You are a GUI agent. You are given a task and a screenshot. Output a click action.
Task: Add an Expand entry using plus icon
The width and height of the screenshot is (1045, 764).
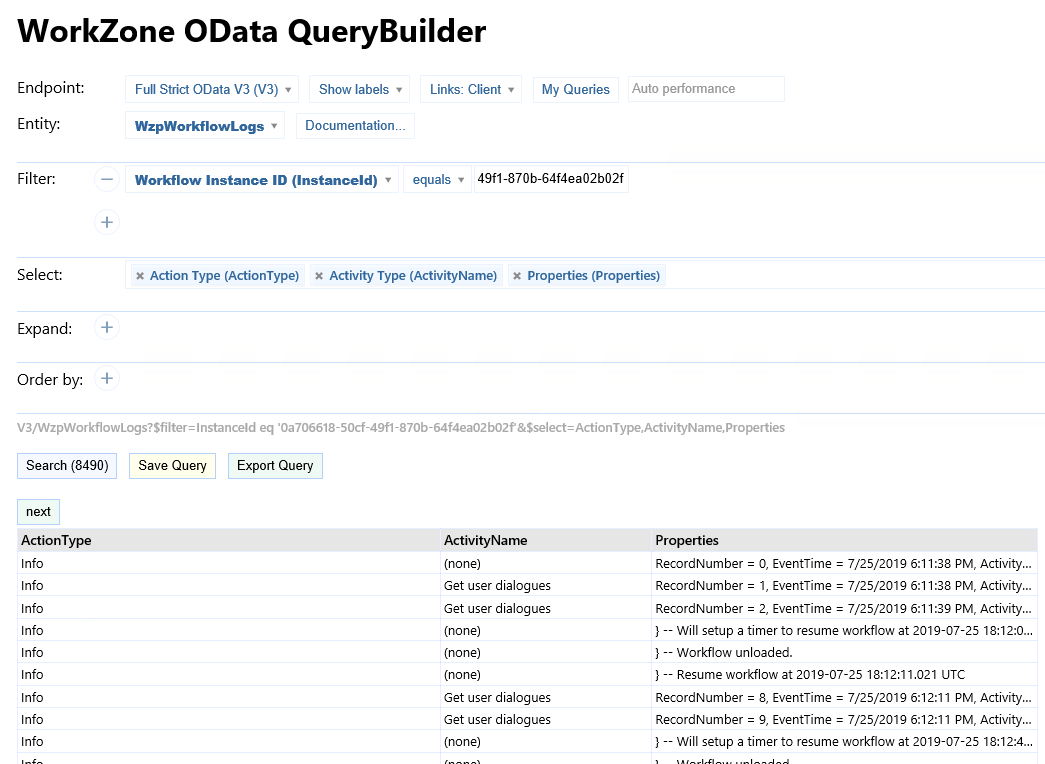[107, 328]
